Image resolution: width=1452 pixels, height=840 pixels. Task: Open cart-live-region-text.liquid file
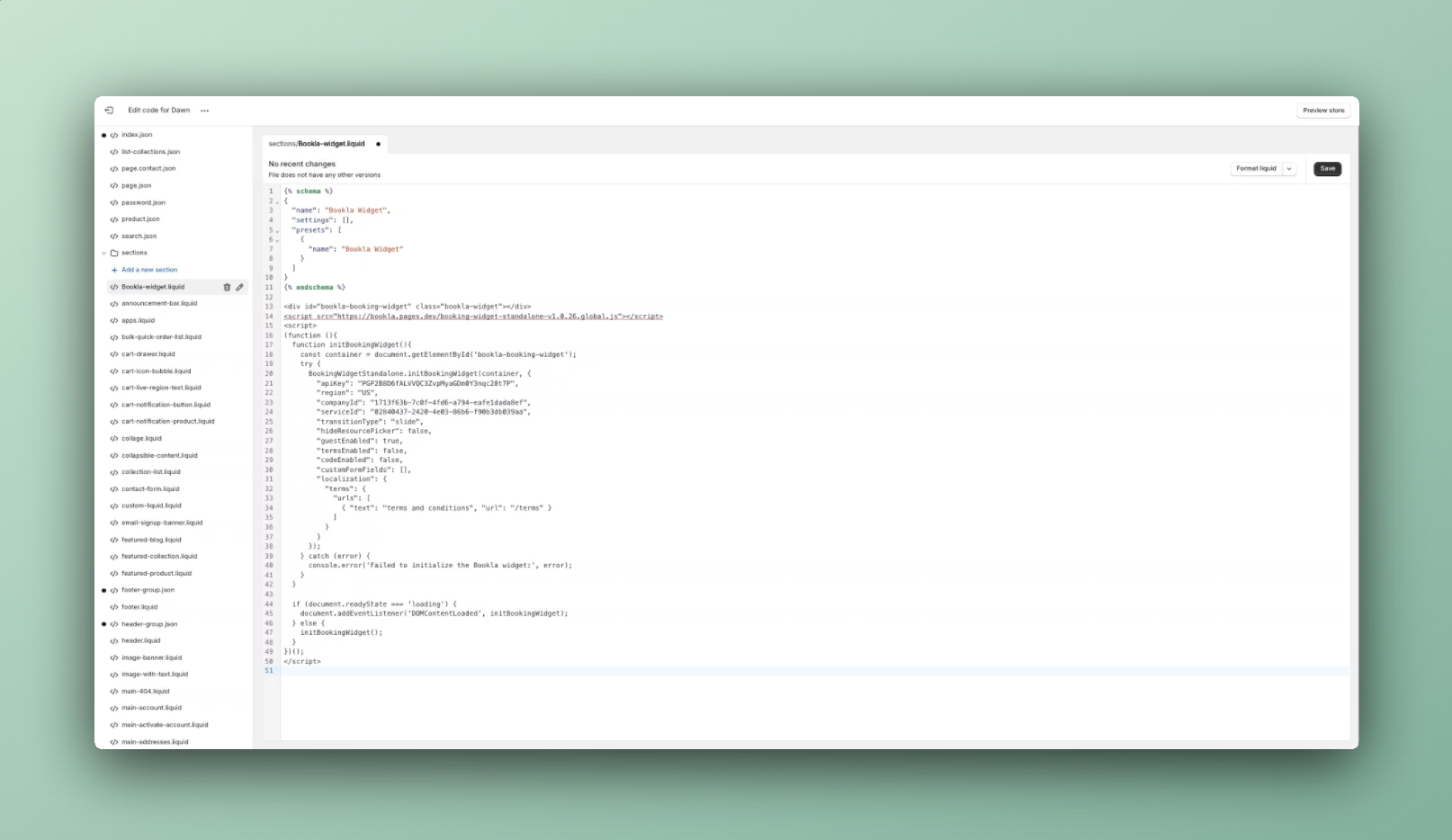161,388
